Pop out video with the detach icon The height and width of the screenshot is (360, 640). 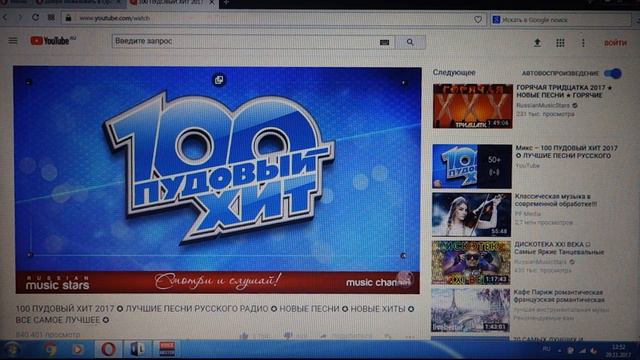click(x=219, y=80)
